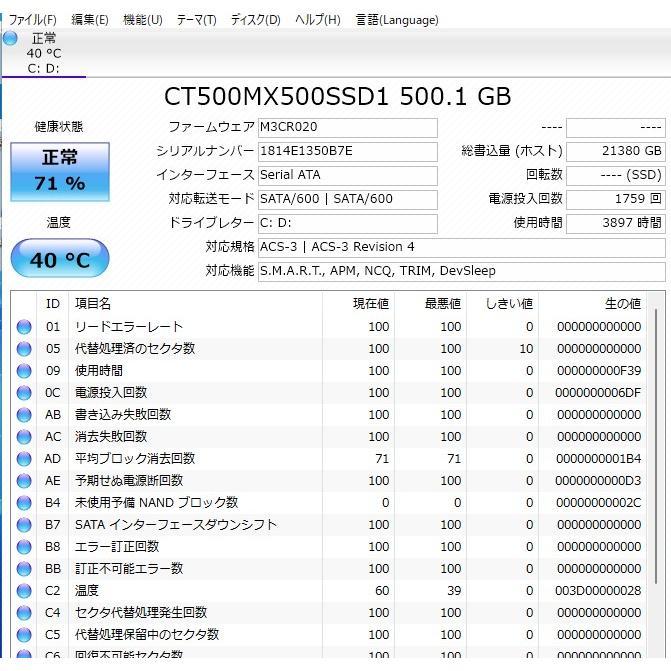Viewport: 671px width, 671px height.
Task: Select the row text 未使用予備 NAND ブロック数
Action: (156, 503)
